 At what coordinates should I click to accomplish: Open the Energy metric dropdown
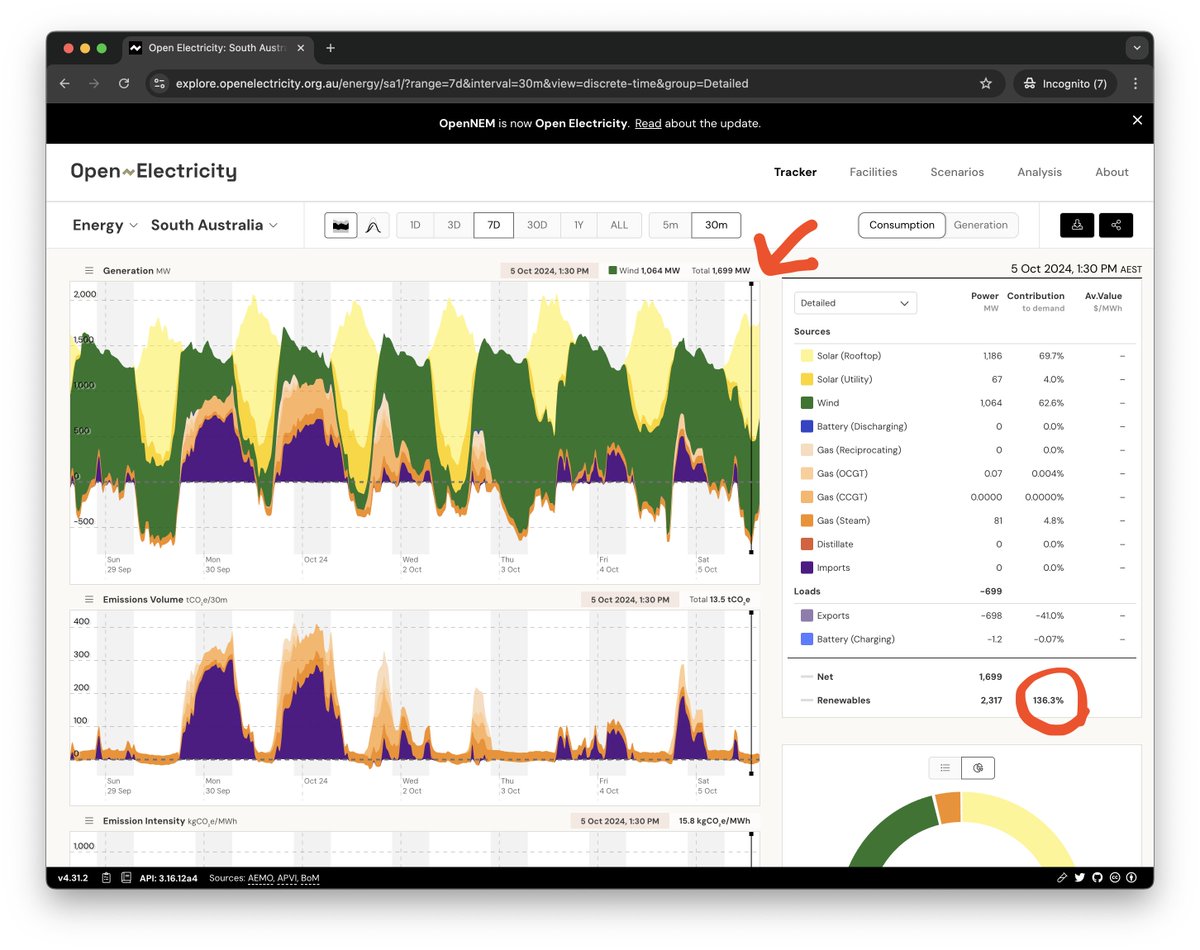click(x=105, y=225)
